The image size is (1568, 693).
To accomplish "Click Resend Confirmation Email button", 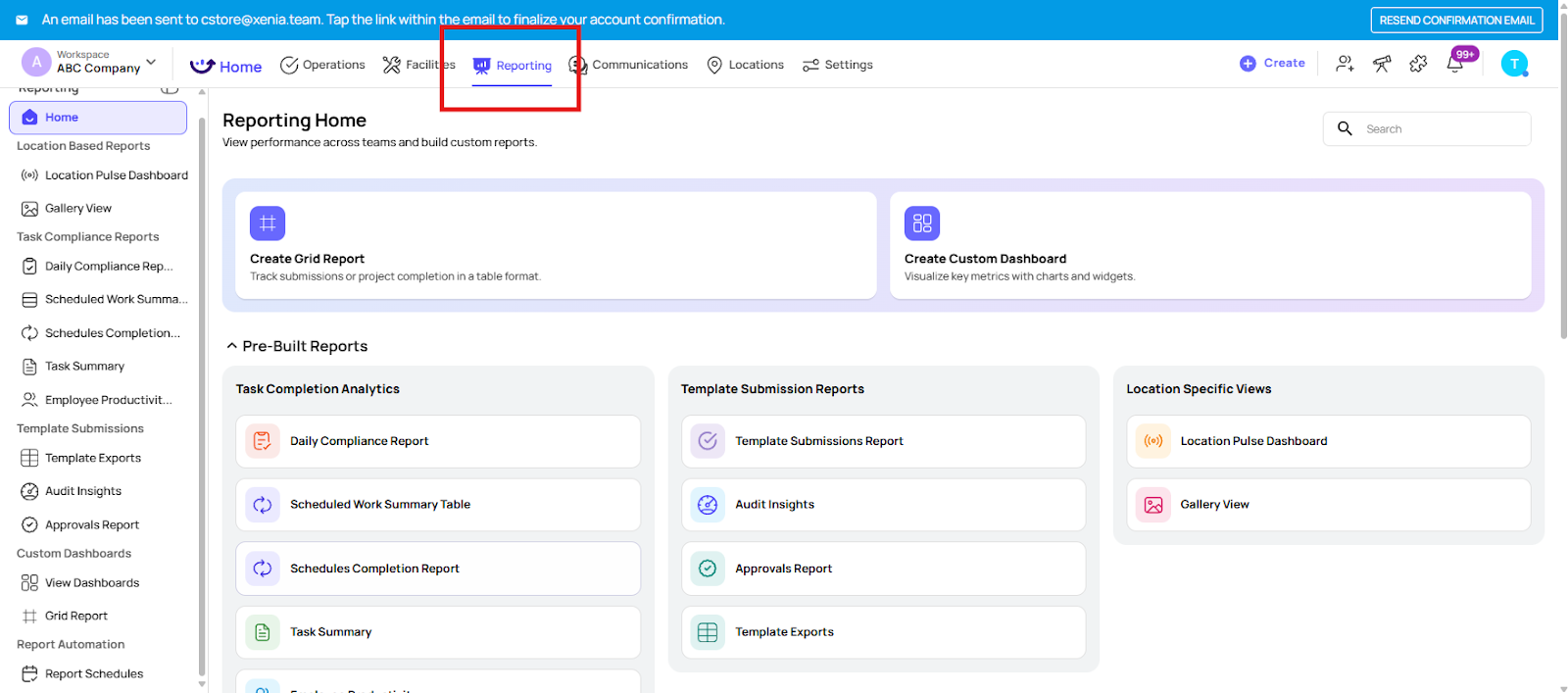I will pyautogui.click(x=1455, y=20).
